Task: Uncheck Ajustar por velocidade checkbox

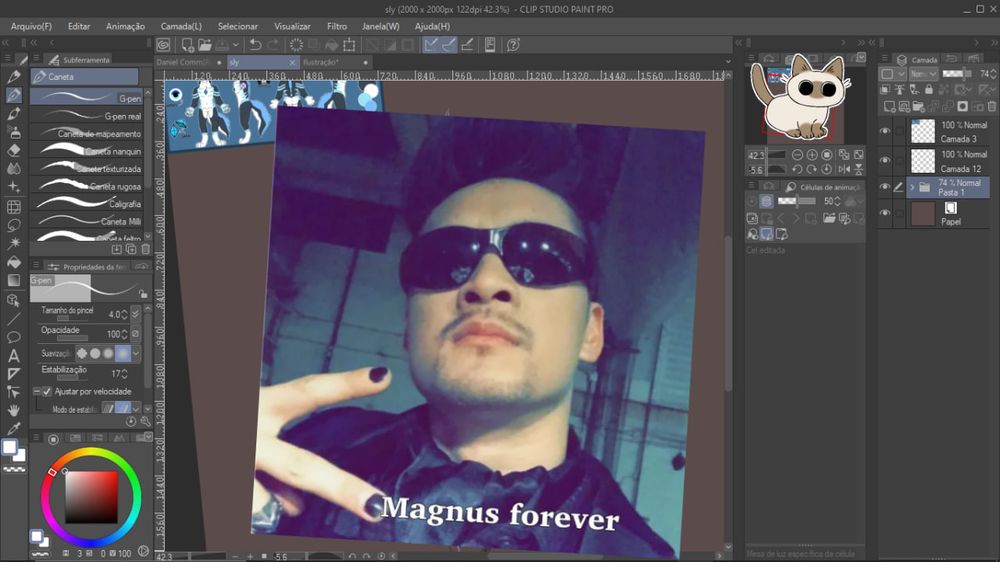Action: click(x=45, y=391)
